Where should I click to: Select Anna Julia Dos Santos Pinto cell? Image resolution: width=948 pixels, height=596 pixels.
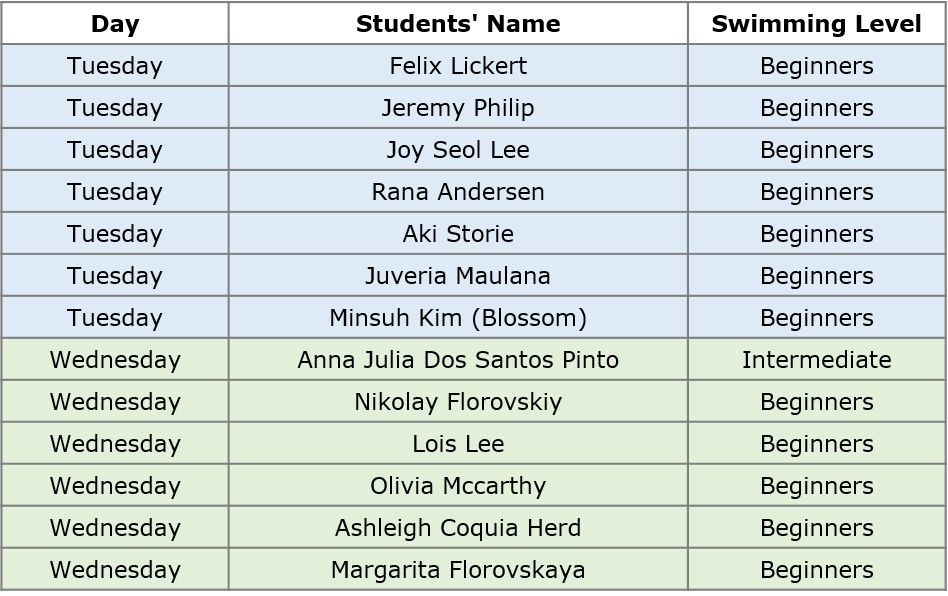(x=458, y=360)
